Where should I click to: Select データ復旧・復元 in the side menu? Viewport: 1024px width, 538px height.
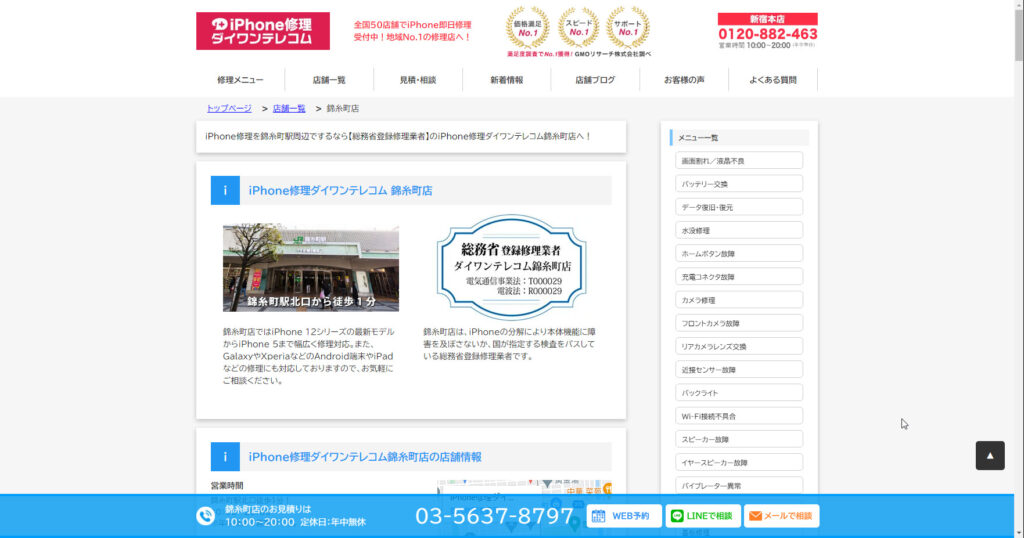[x=739, y=207]
